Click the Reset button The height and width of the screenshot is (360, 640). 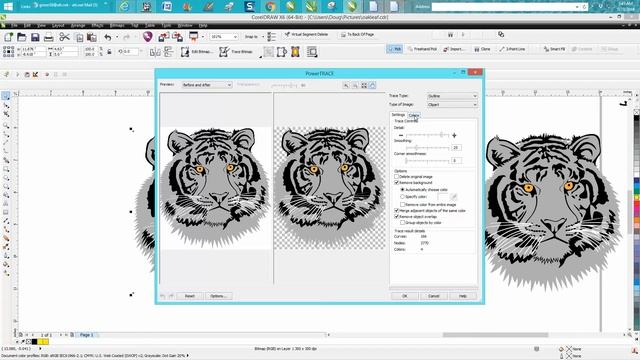[x=189, y=296]
